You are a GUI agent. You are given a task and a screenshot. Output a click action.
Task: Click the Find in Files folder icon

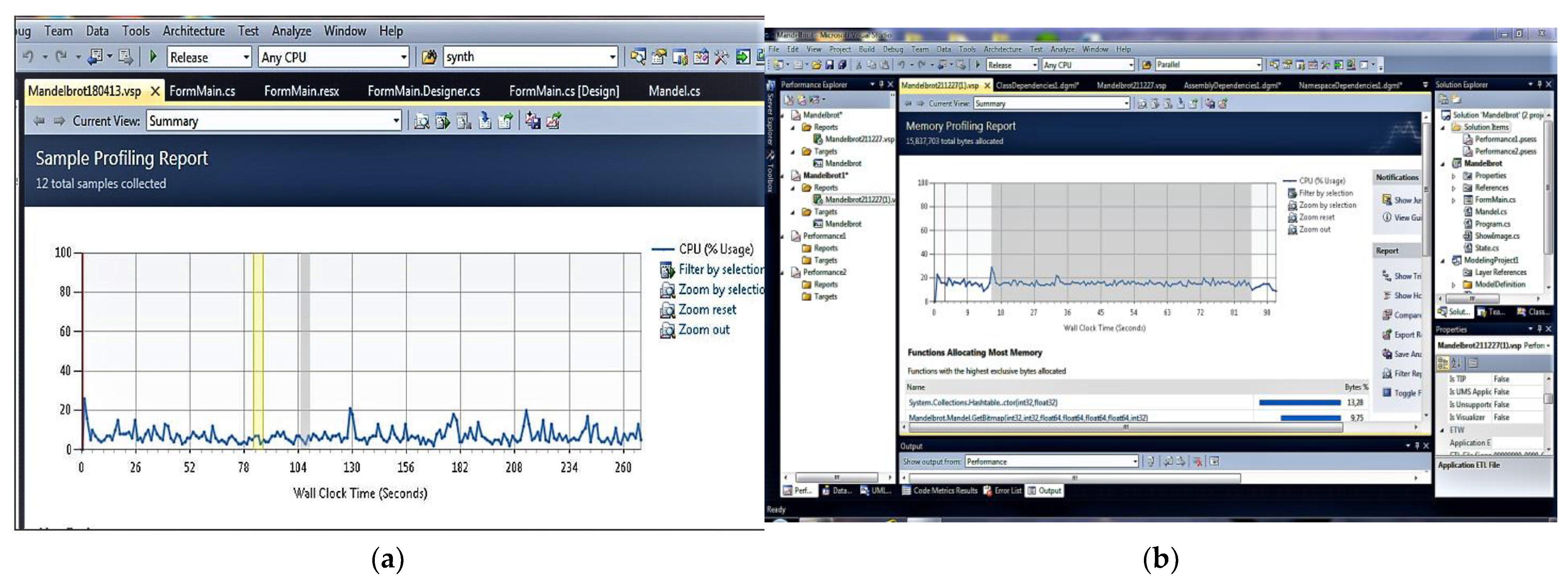click(429, 57)
